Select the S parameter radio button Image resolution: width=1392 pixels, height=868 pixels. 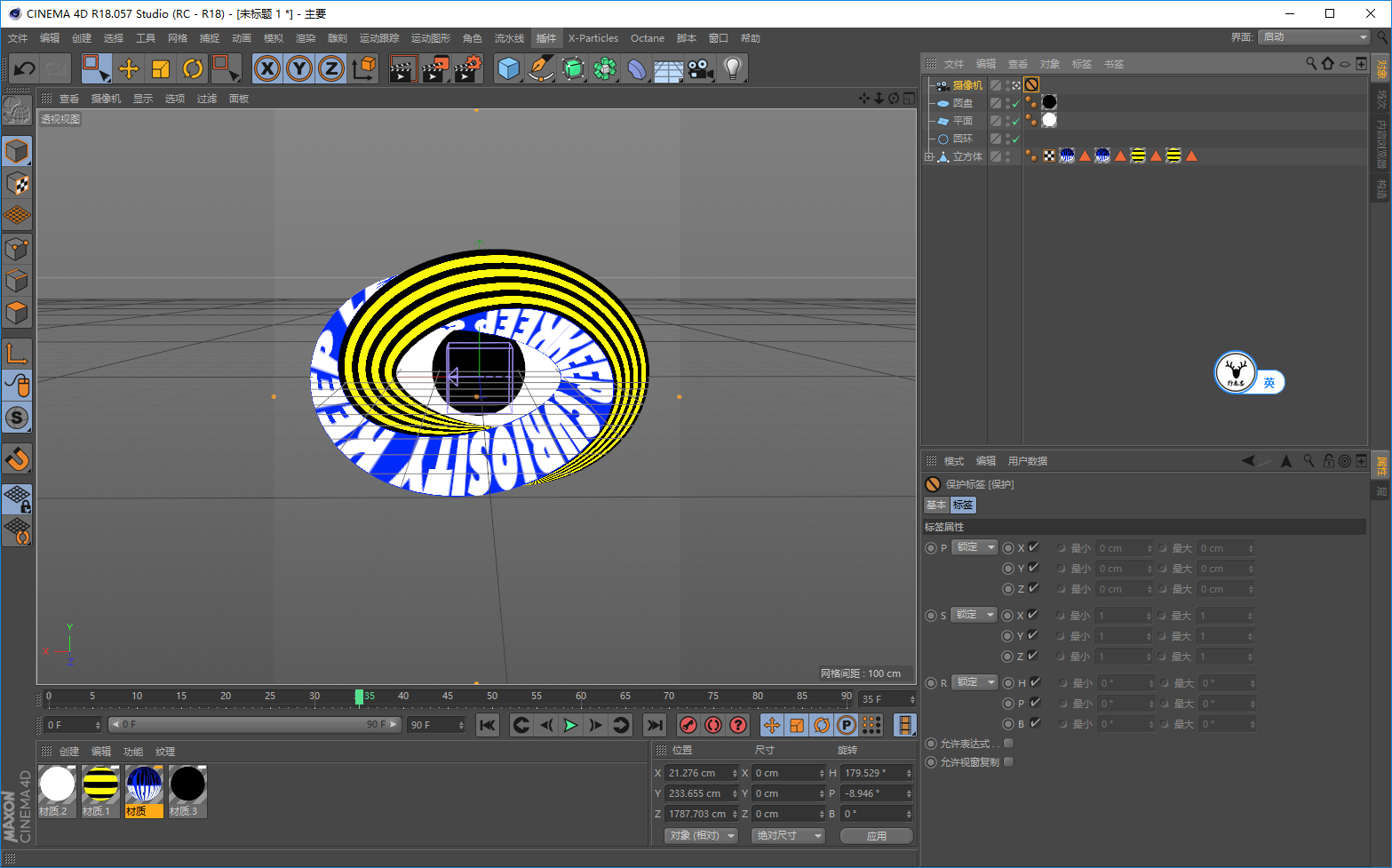pyautogui.click(x=931, y=616)
